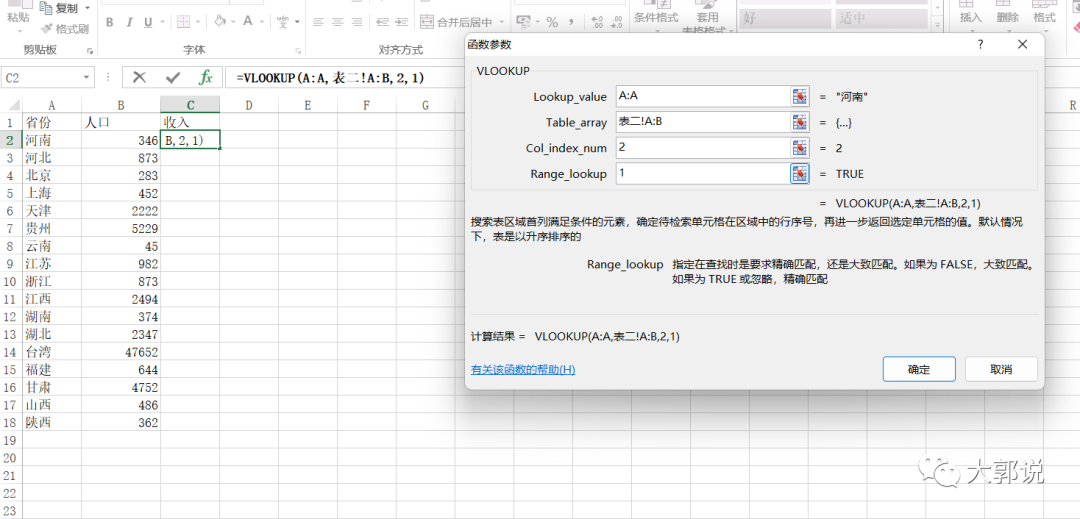This screenshot has width=1080, height=519.
Task: Click the 取消 button
Action: pos(1000,369)
